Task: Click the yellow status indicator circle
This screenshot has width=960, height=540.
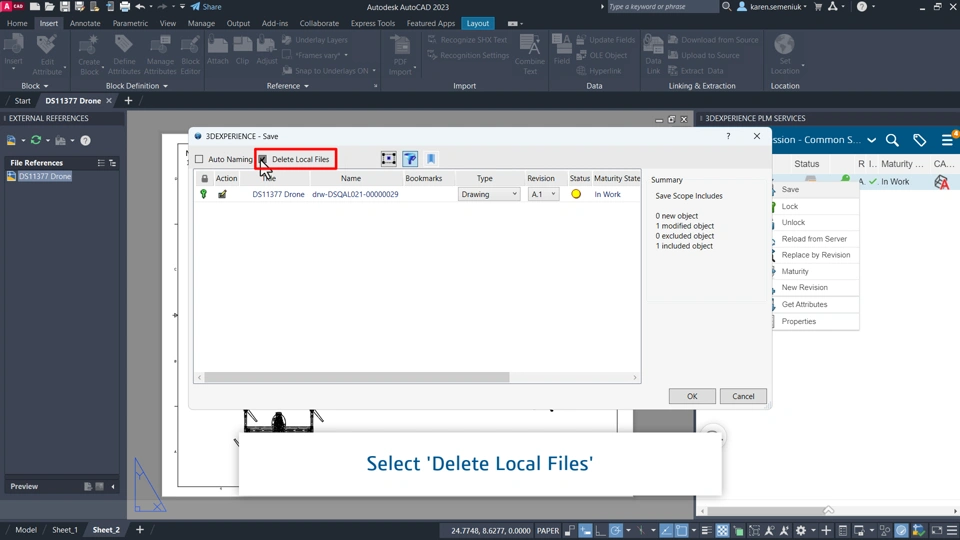Action: (576, 194)
